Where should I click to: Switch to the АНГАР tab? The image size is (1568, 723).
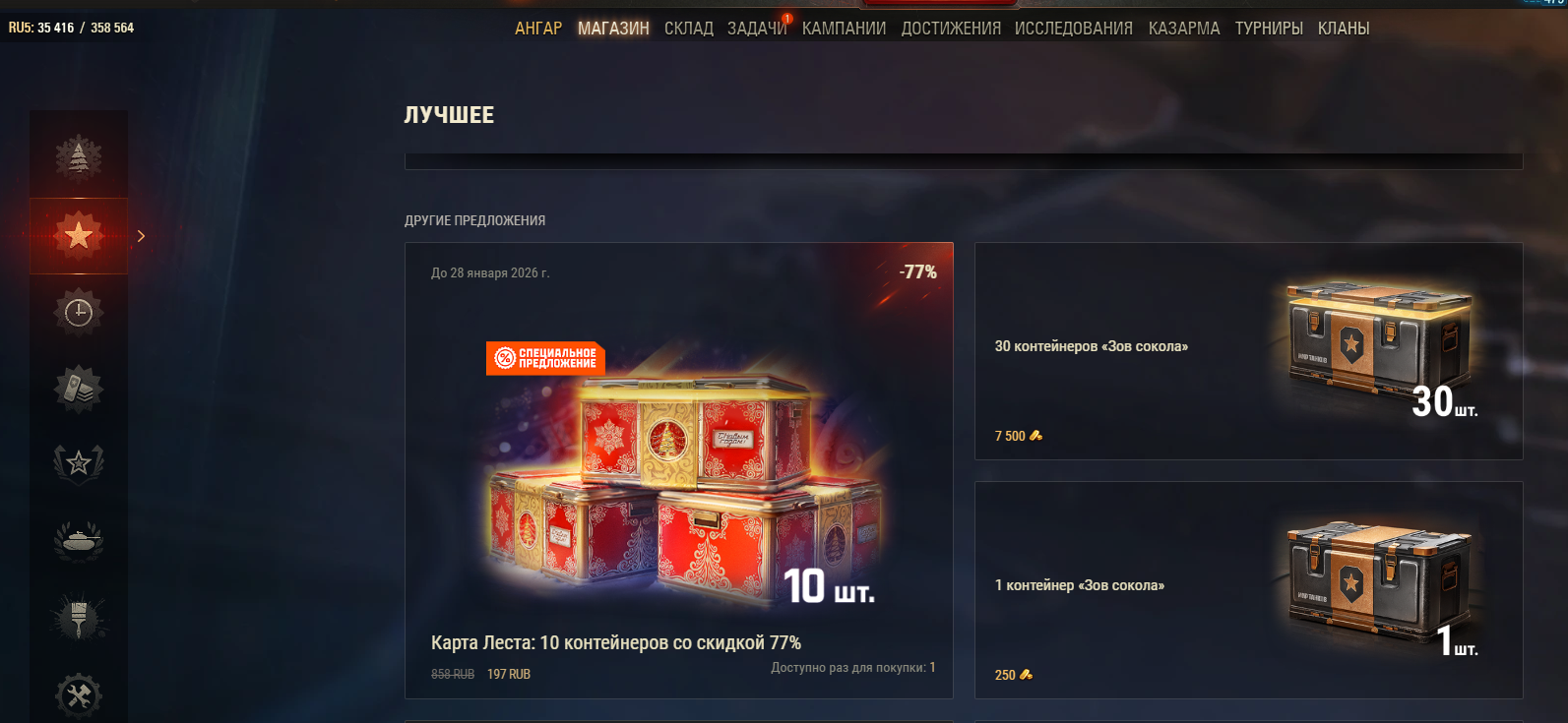tap(538, 29)
